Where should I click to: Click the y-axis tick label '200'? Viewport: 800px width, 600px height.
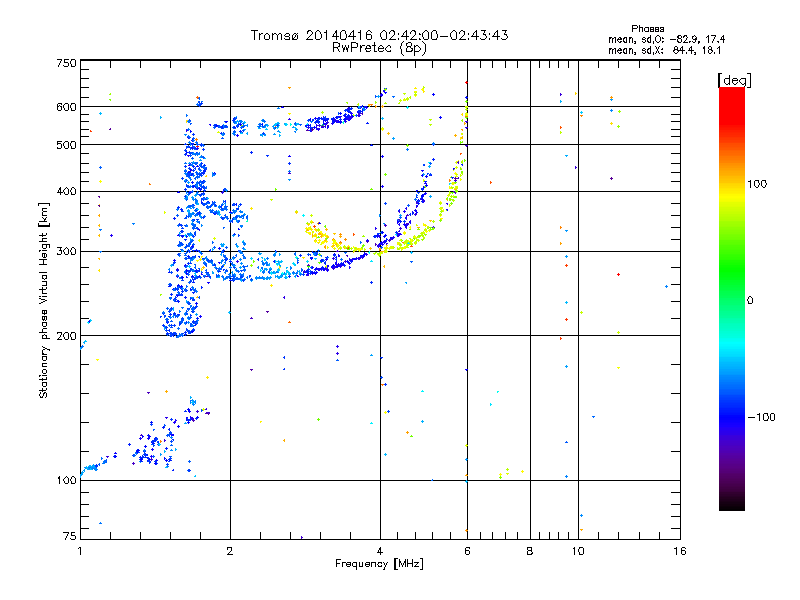pos(66,336)
